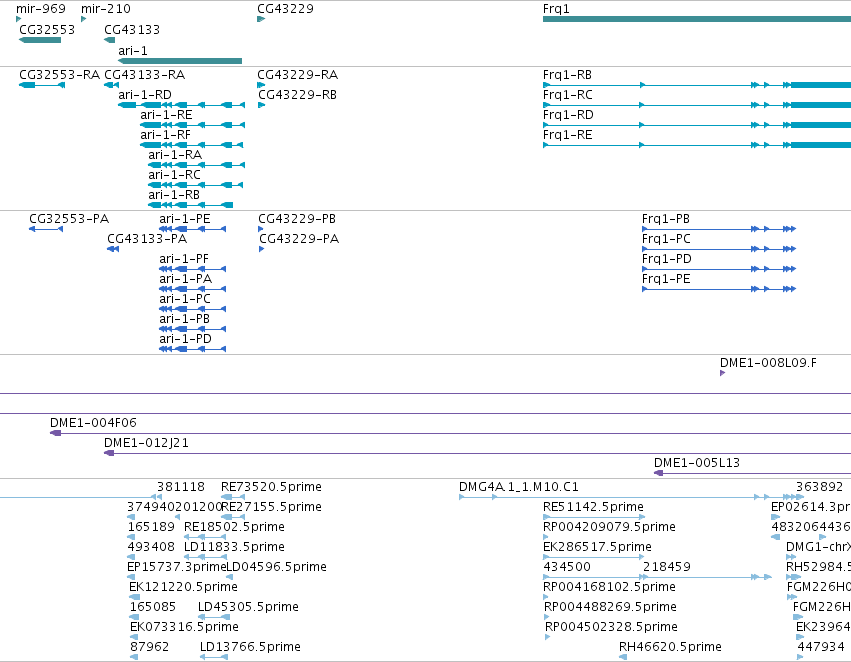Screen dimensions: 851x662
Task: Click the ari-1 gene feature bar
Action: [180, 61]
